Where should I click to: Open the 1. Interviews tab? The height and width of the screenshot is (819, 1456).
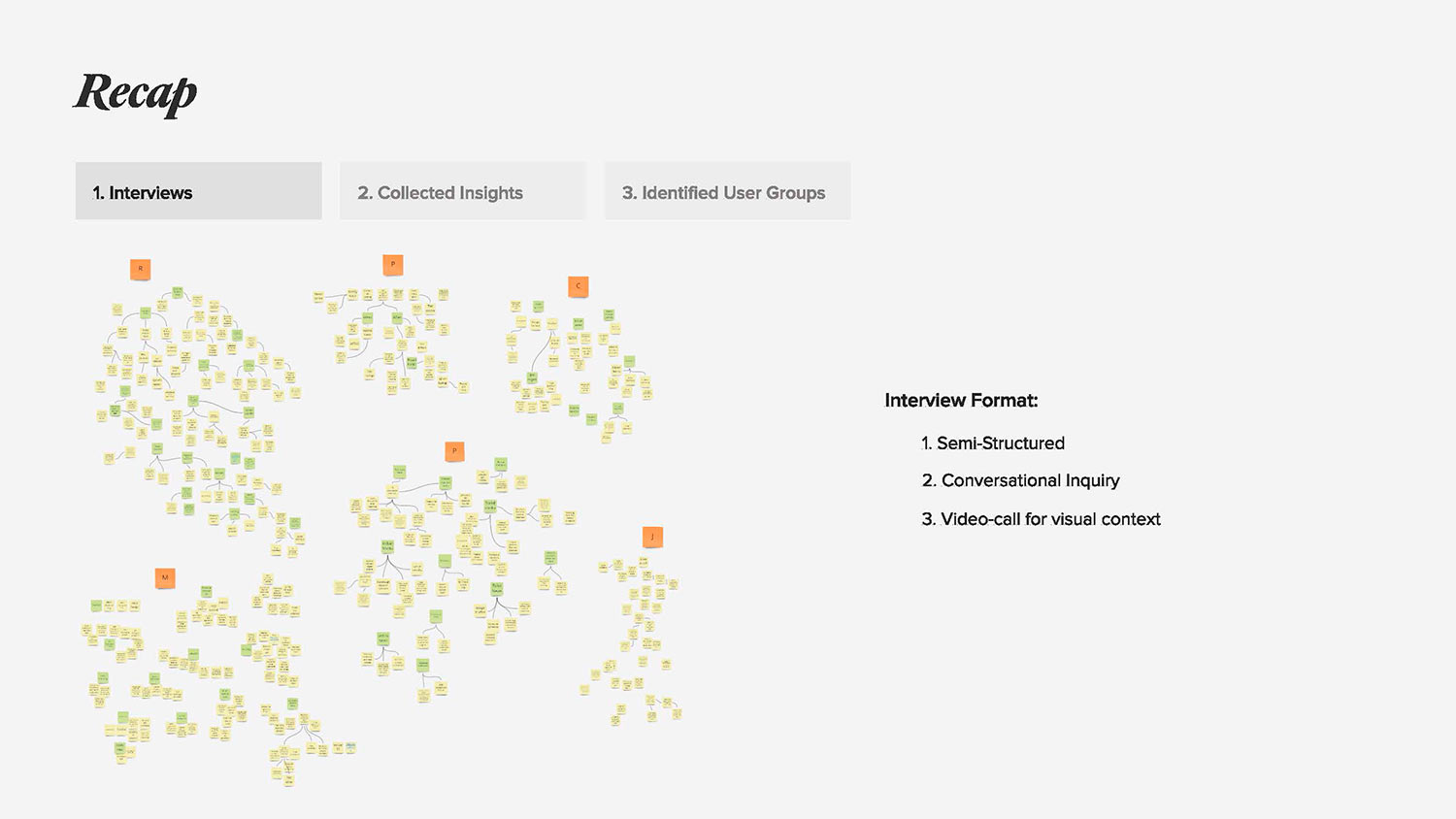199,191
